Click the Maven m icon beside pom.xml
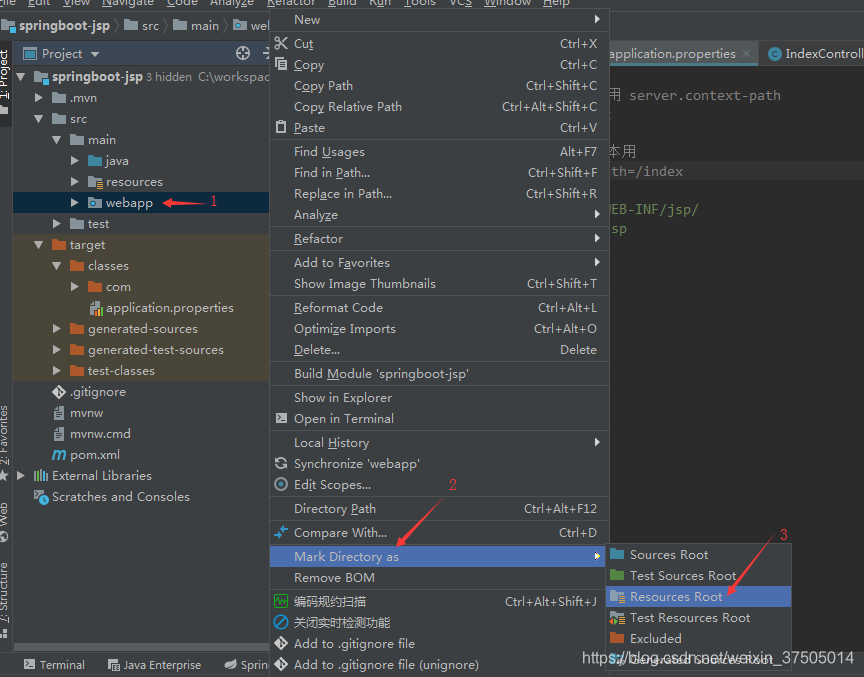The image size is (864, 677). point(59,454)
